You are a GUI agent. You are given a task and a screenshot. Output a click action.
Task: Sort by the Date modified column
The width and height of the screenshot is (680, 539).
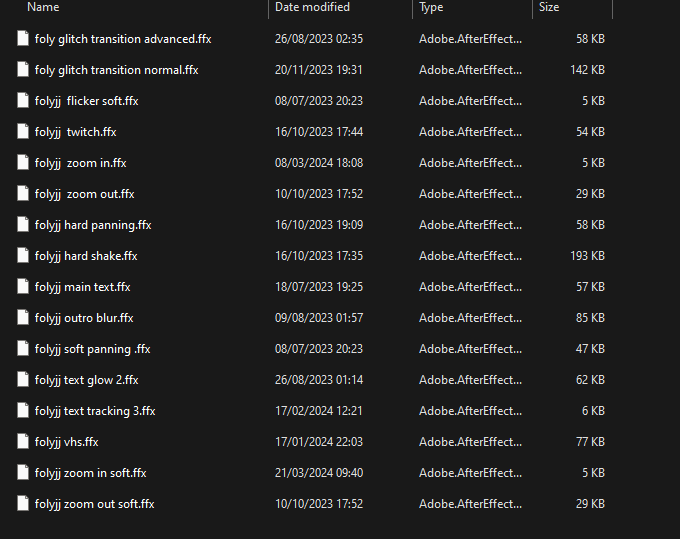coord(312,7)
